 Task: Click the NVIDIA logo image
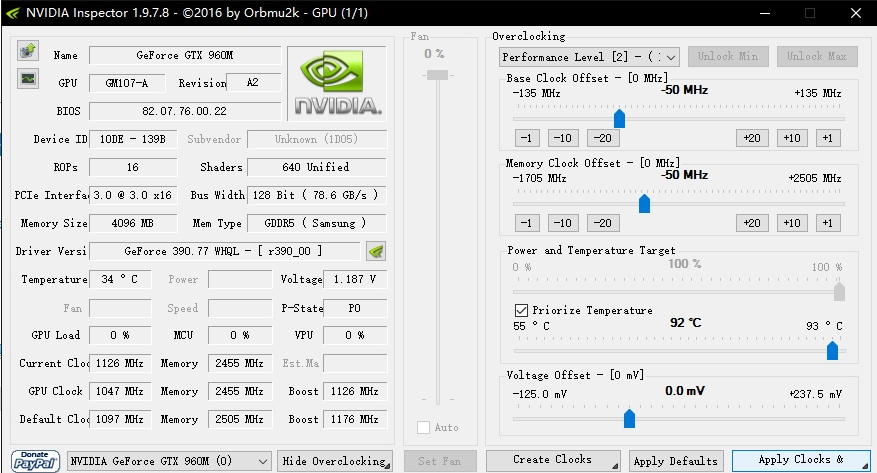[337, 83]
